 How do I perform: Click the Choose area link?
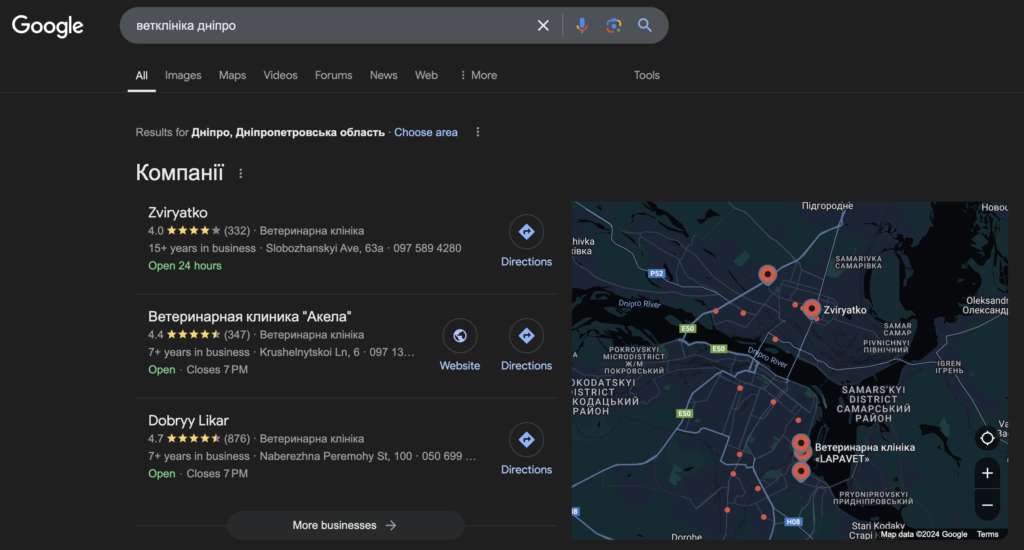(426, 132)
